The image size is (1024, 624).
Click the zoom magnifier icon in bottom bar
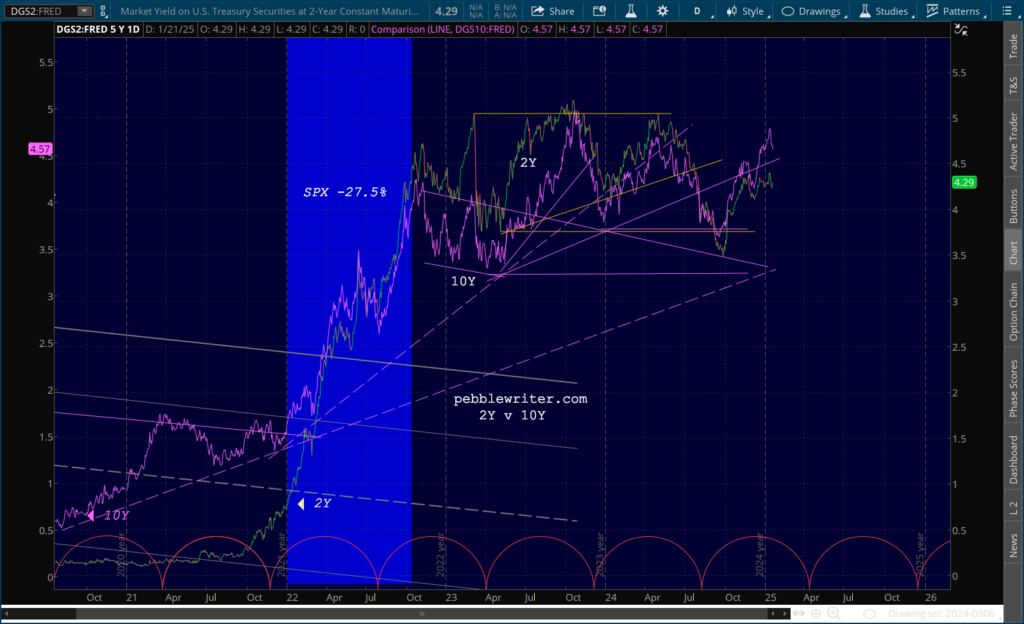[x=834, y=614]
